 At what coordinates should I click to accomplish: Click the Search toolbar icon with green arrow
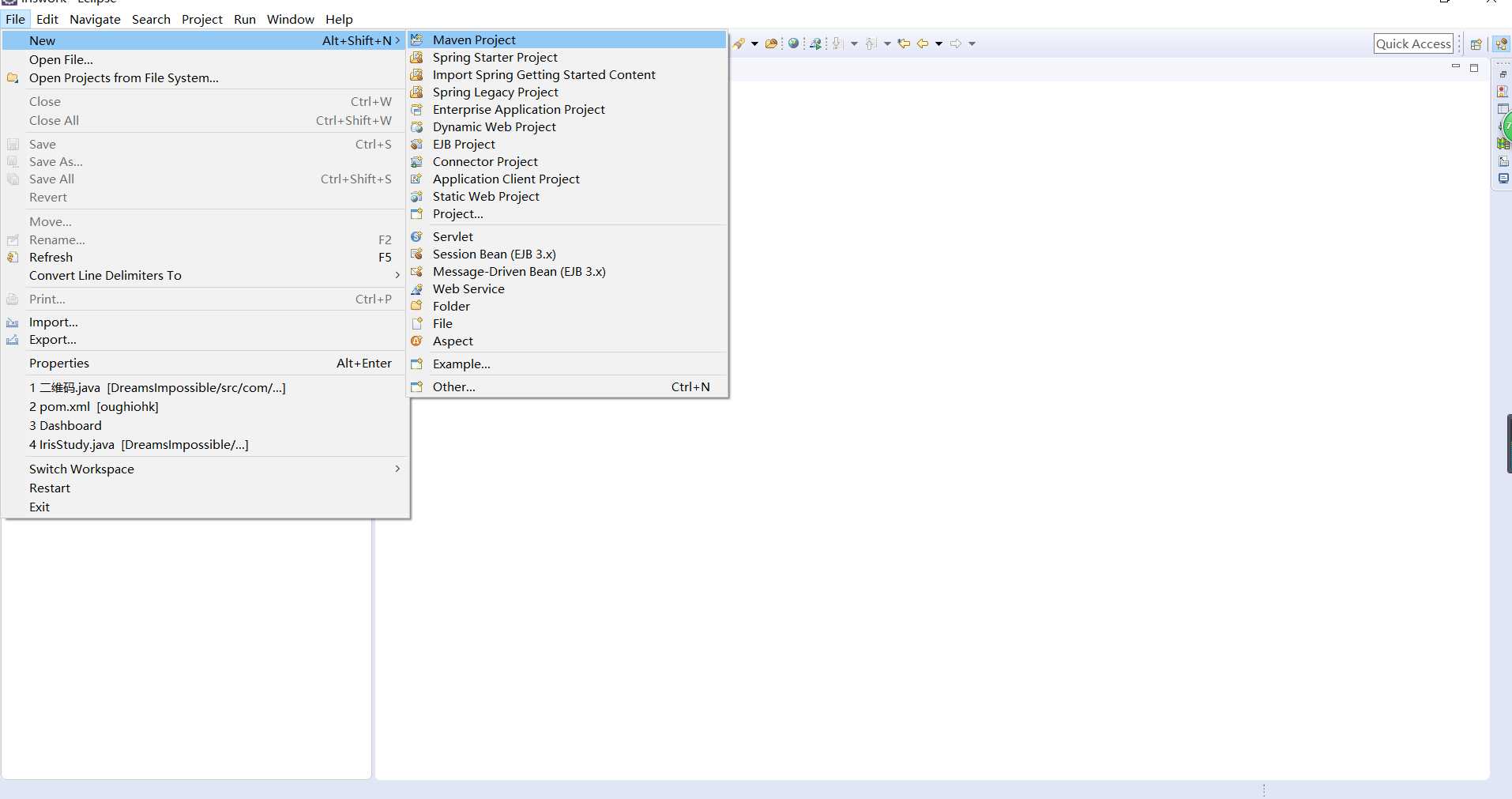(x=815, y=43)
